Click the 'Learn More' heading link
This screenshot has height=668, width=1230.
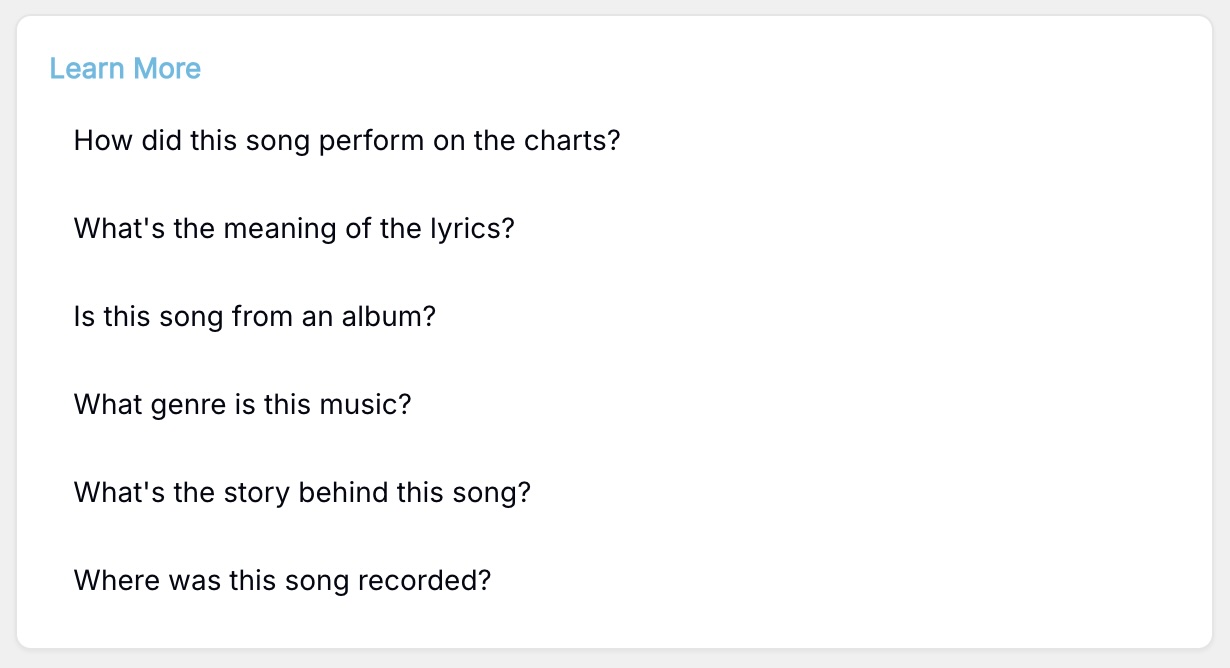tap(125, 68)
